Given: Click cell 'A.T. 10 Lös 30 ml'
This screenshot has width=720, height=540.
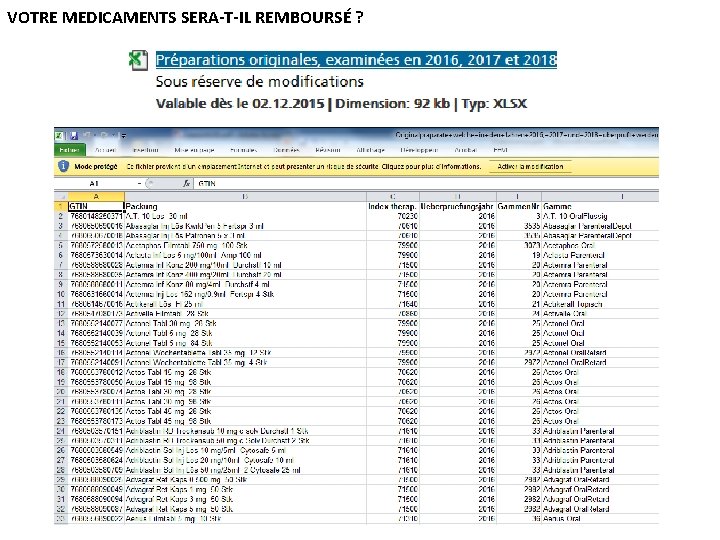Looking at the screenshot, I should point(245,216).
